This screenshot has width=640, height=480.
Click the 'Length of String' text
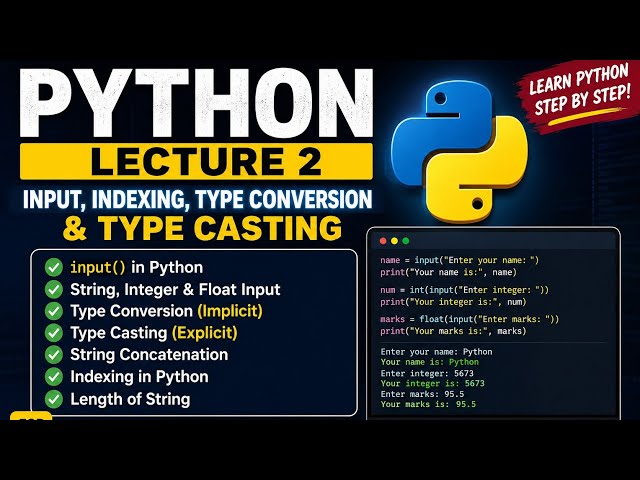coord(130,399)
